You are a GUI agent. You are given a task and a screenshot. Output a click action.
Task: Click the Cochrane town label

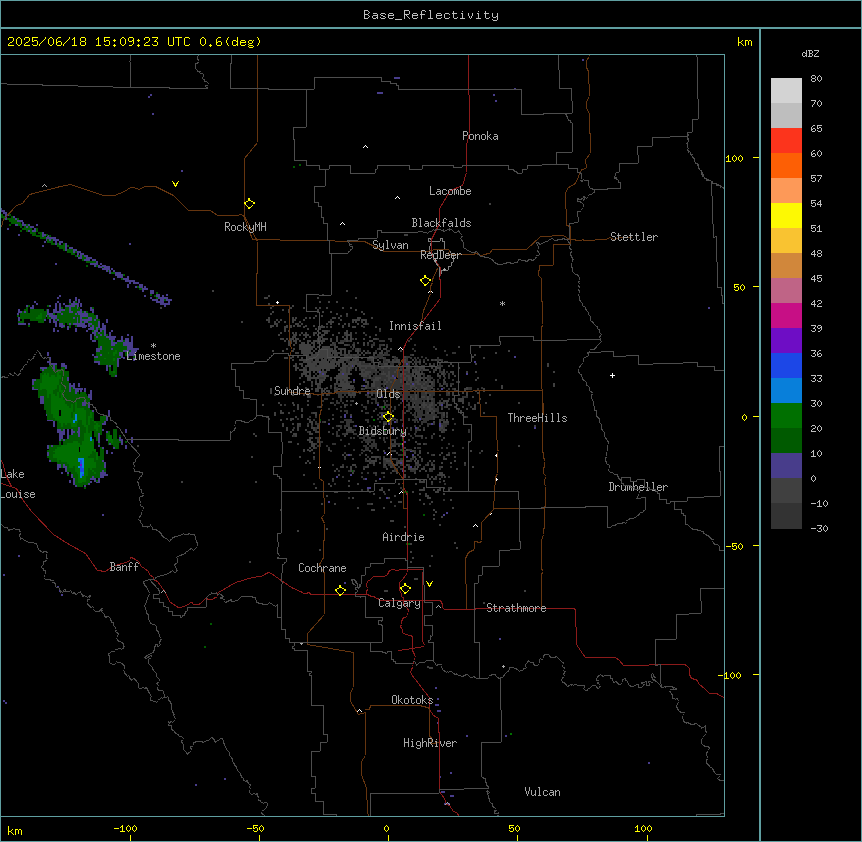[322, 568]
